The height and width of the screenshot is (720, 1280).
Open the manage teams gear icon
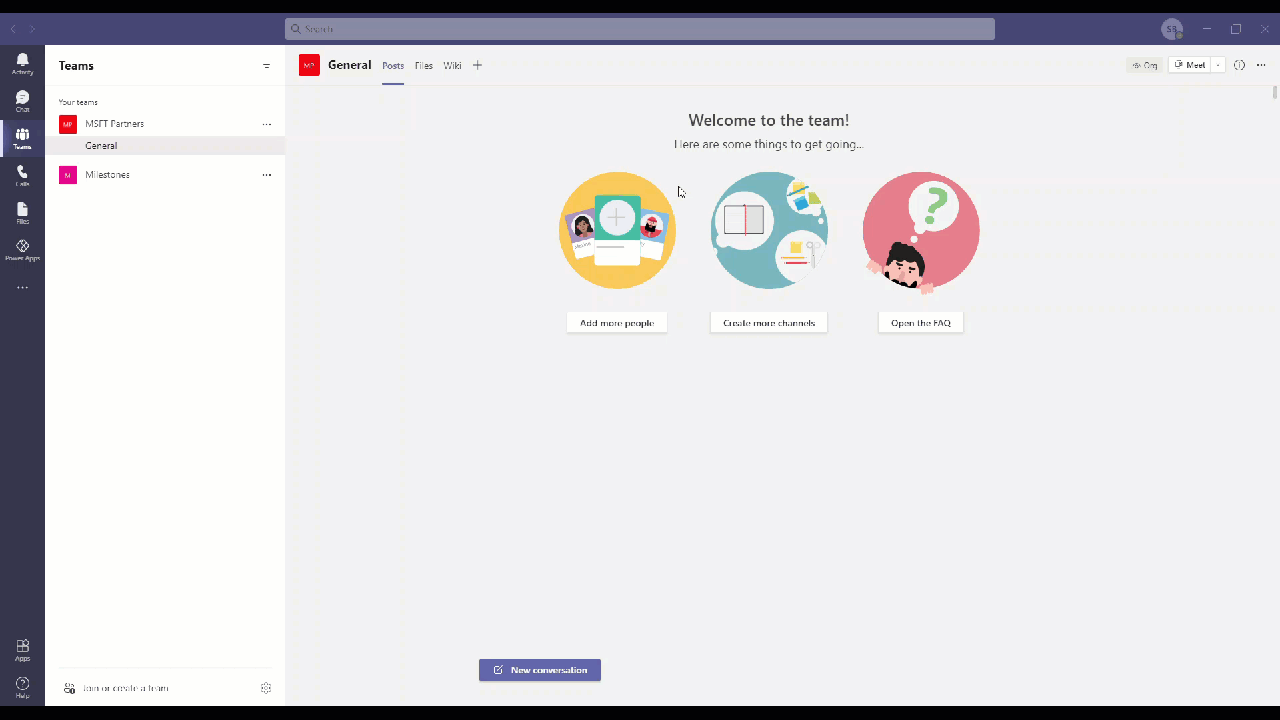266,688
